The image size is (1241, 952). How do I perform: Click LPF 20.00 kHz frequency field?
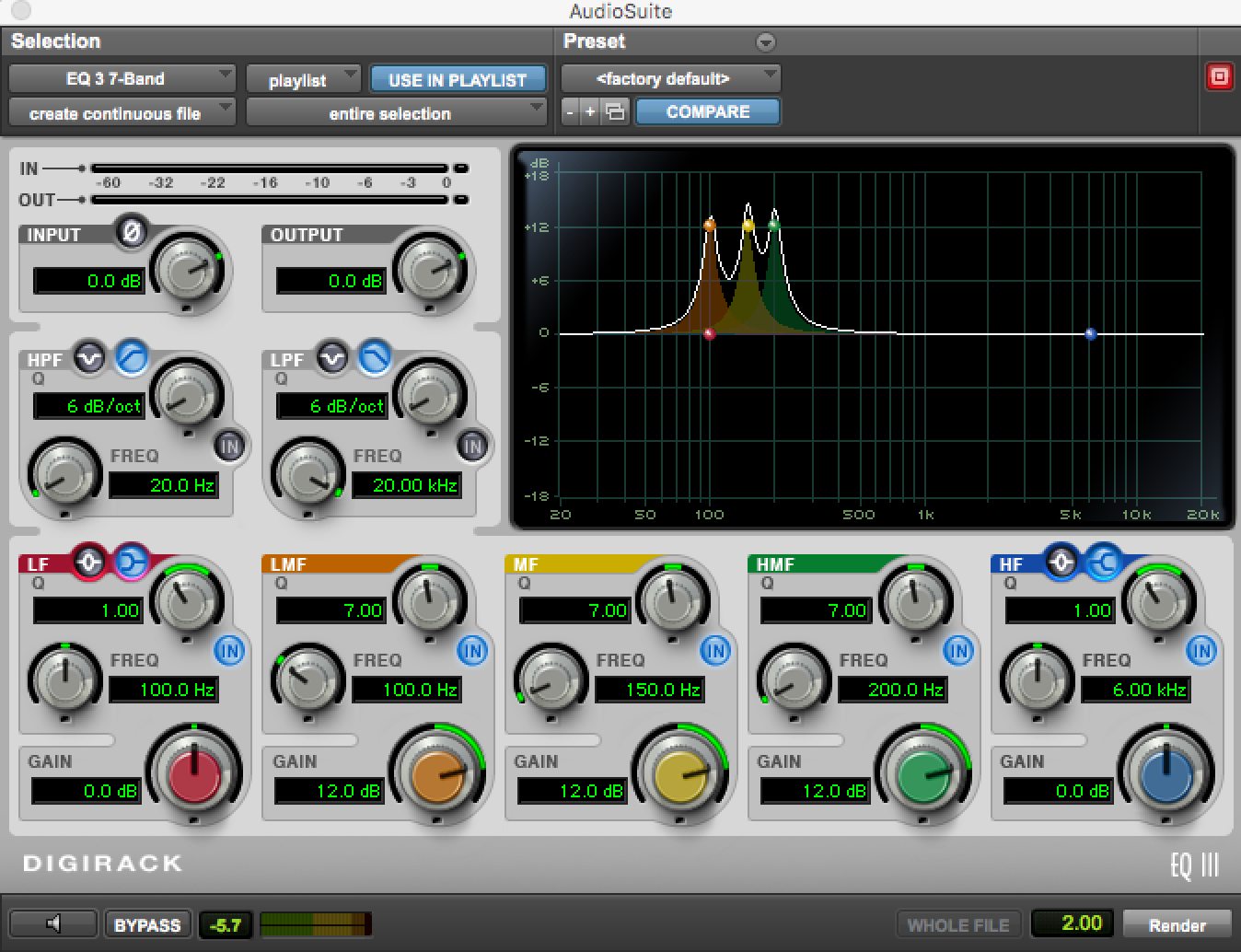coord(407,485)
